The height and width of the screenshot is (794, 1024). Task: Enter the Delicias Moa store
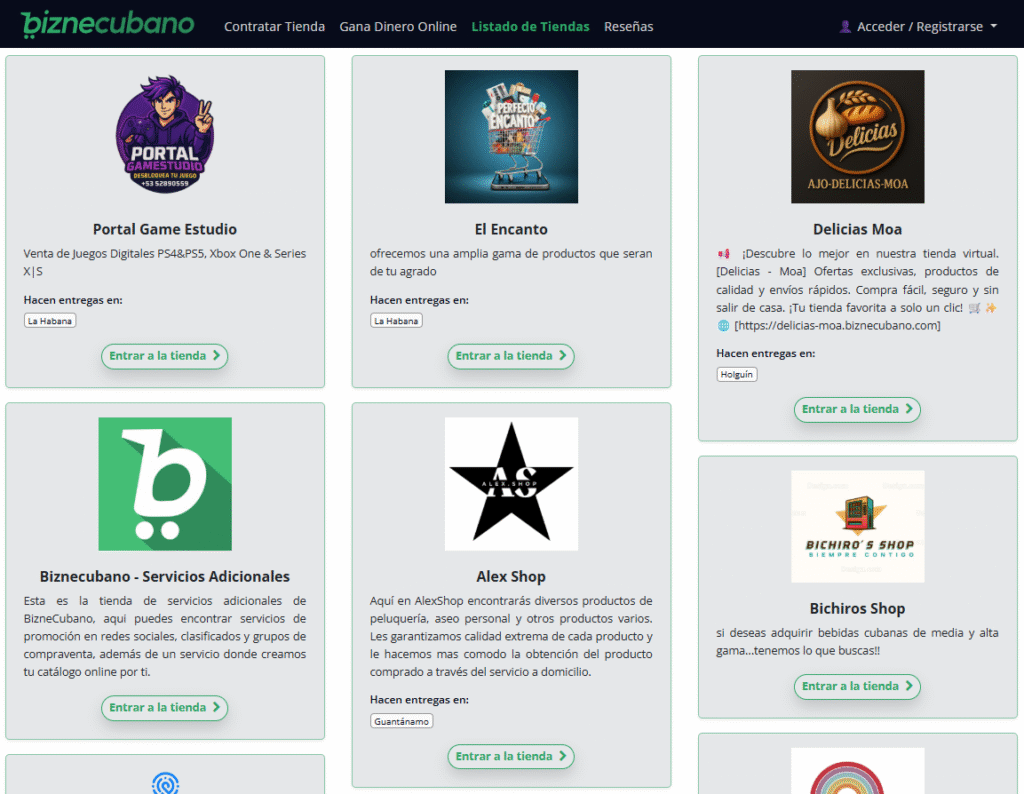pyautogui.click(x=857, y=409)
